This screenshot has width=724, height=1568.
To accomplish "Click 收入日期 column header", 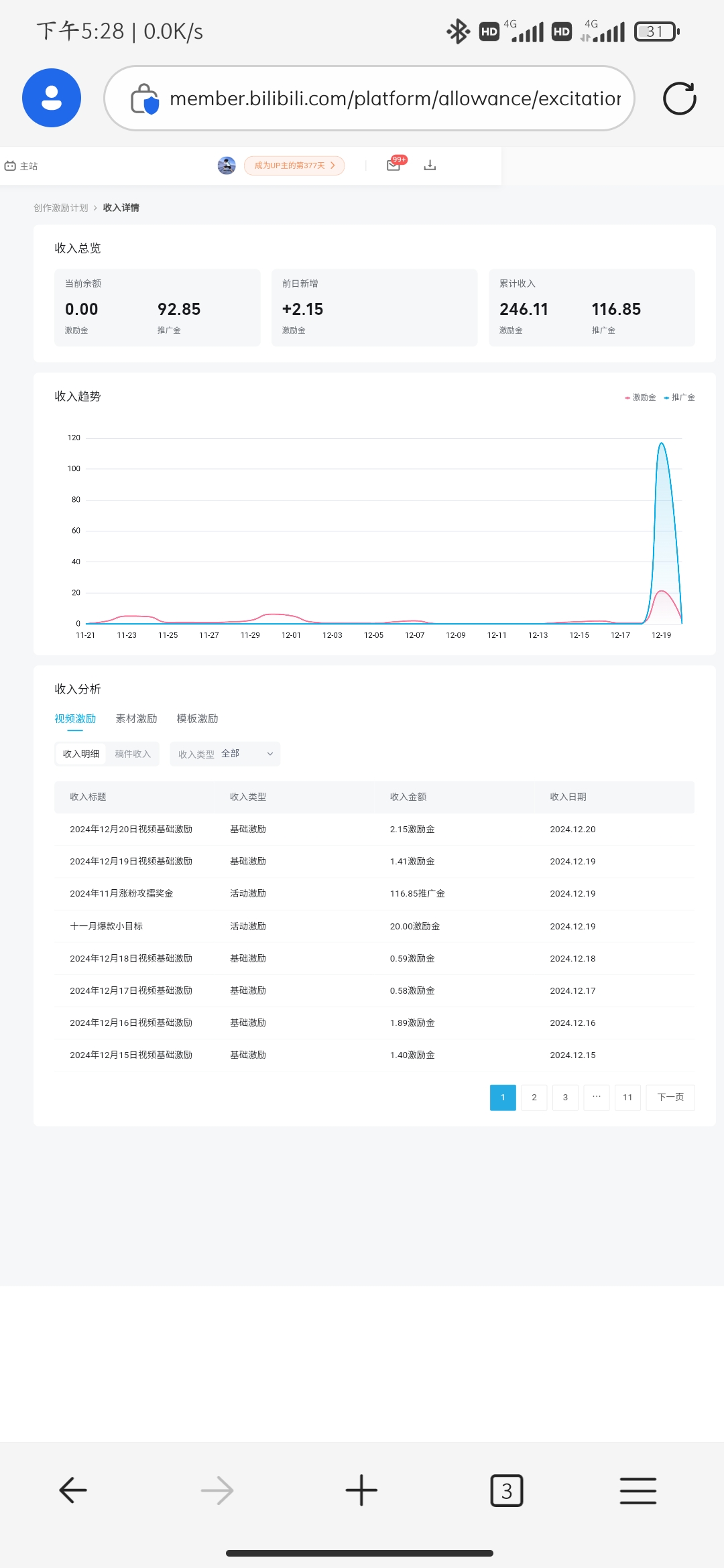I will point(568,797).
